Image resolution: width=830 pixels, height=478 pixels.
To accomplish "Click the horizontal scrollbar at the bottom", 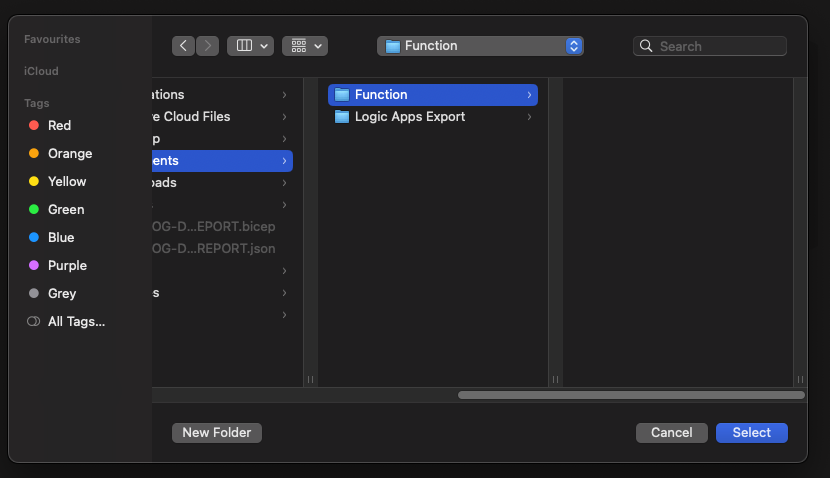I will point(631,395).
